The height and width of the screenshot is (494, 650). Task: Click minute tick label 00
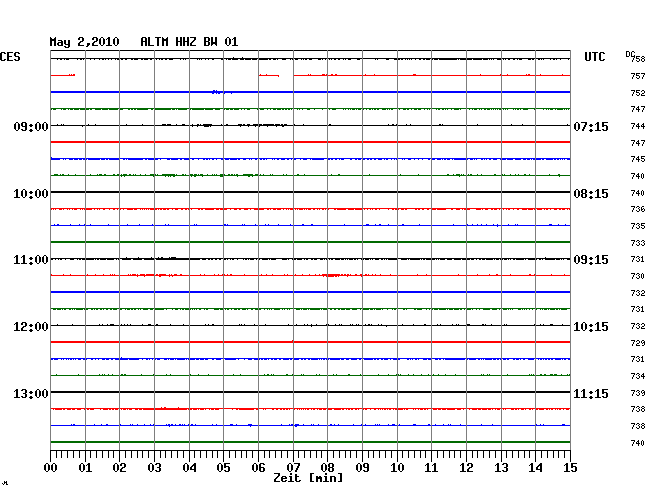[x=50, y=468]
